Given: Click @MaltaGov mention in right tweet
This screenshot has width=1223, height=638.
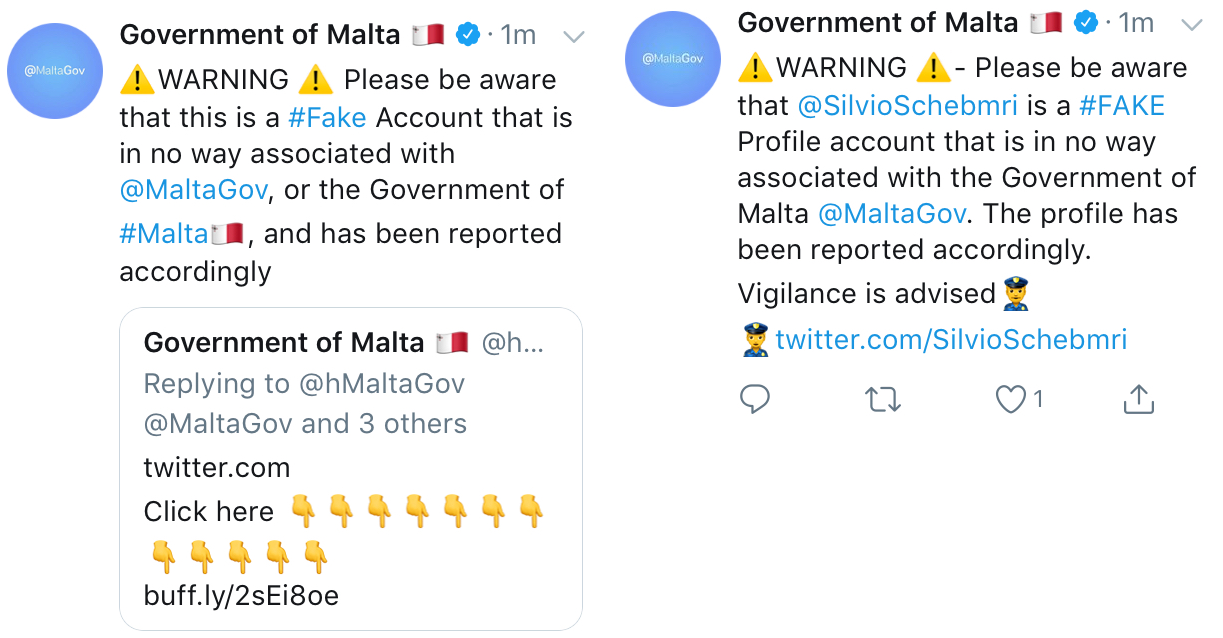Looking at the screenshot, I should 892,213.
